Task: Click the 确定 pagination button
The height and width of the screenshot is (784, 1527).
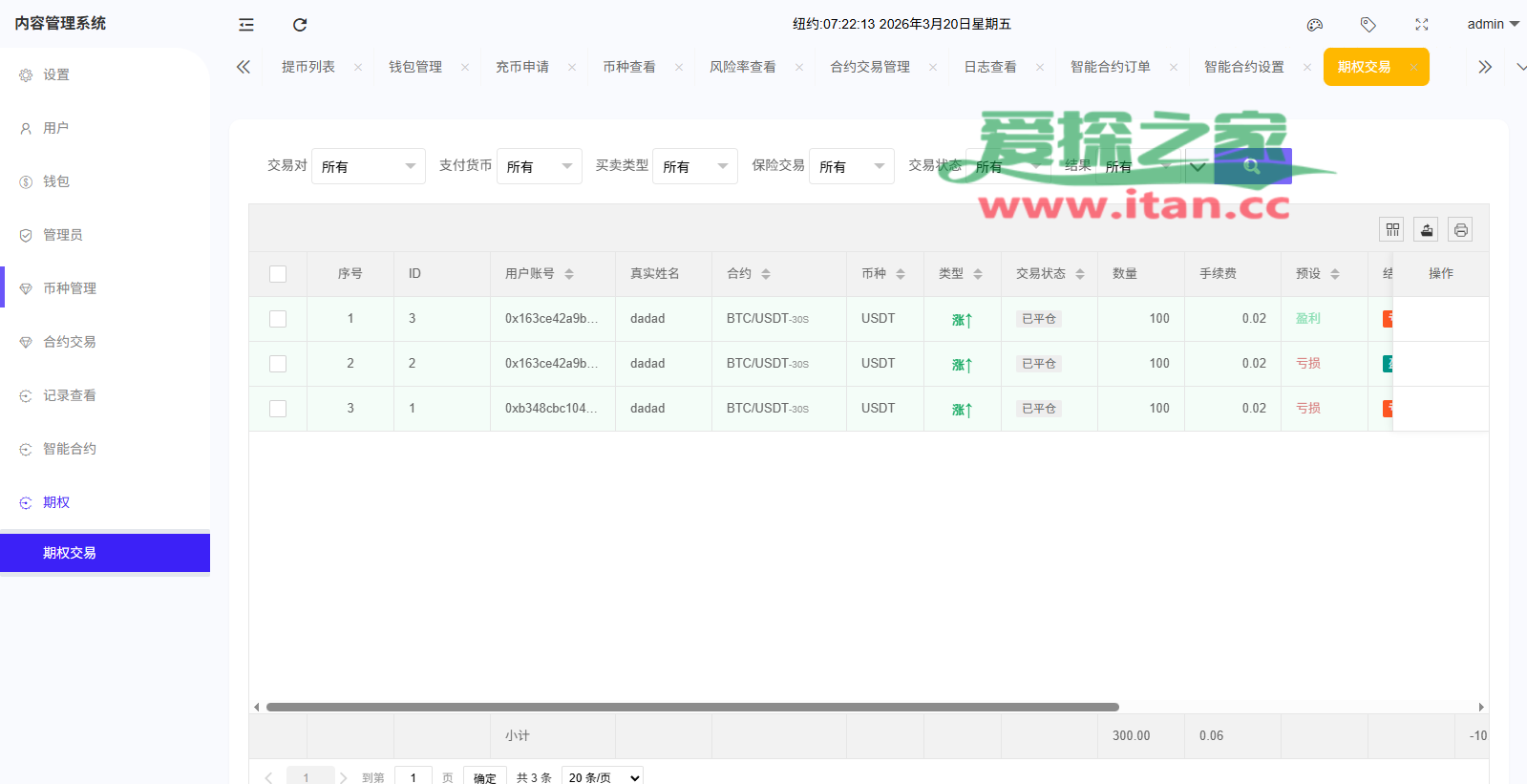Action: 485,777
